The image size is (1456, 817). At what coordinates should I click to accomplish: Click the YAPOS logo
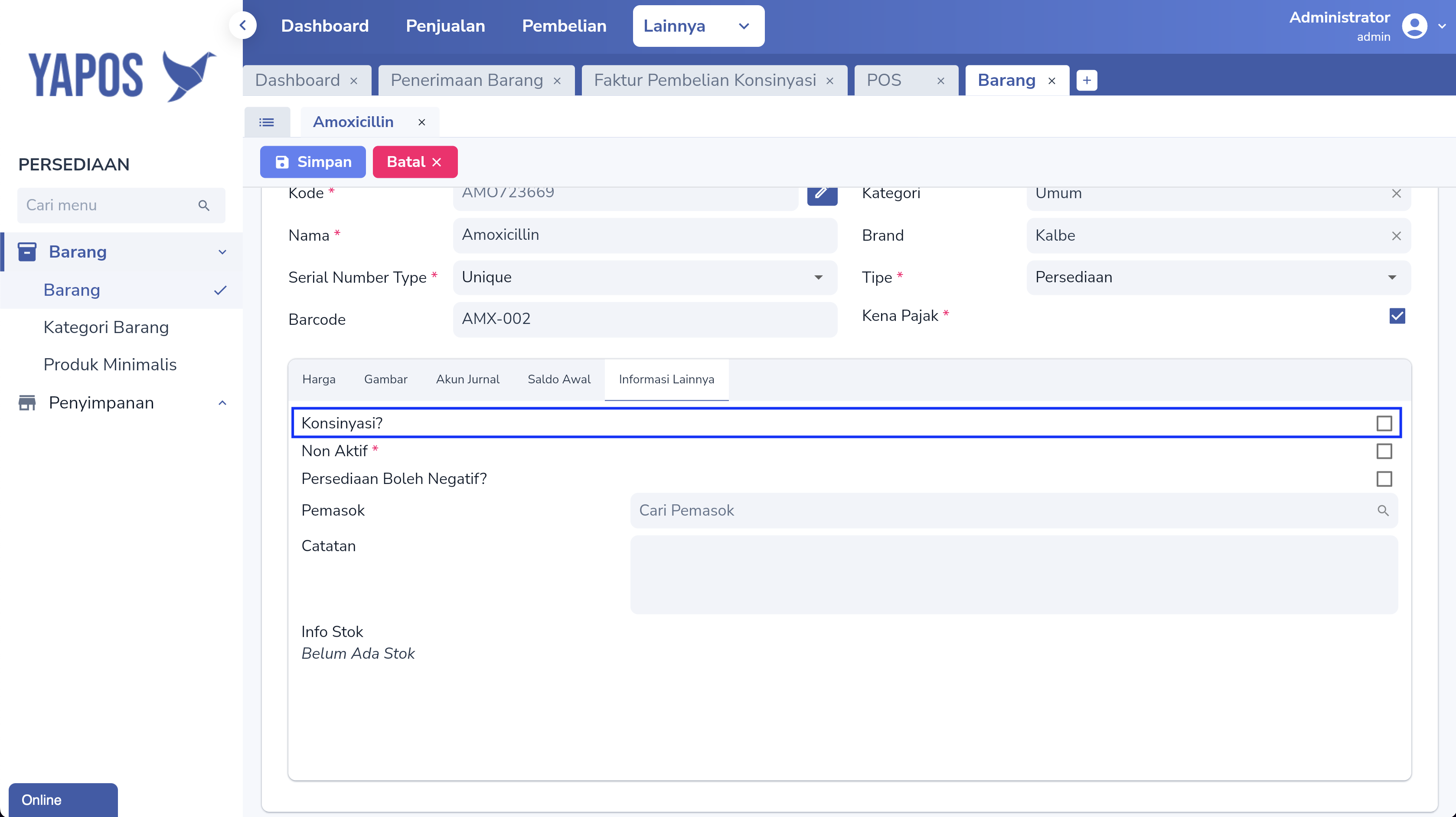[x=122, y=76]
